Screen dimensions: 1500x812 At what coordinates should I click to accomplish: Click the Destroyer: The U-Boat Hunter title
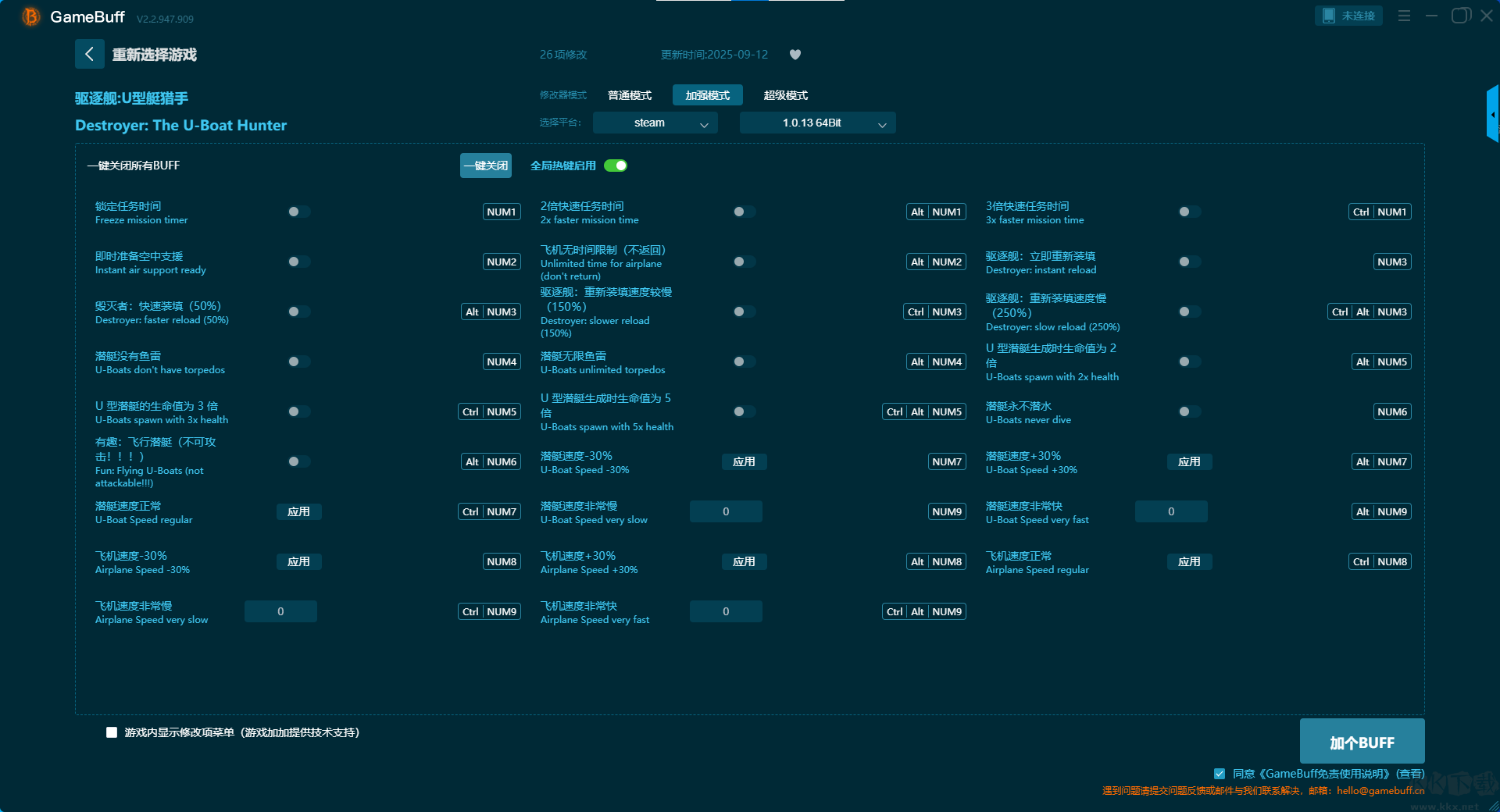pos(181,126)
